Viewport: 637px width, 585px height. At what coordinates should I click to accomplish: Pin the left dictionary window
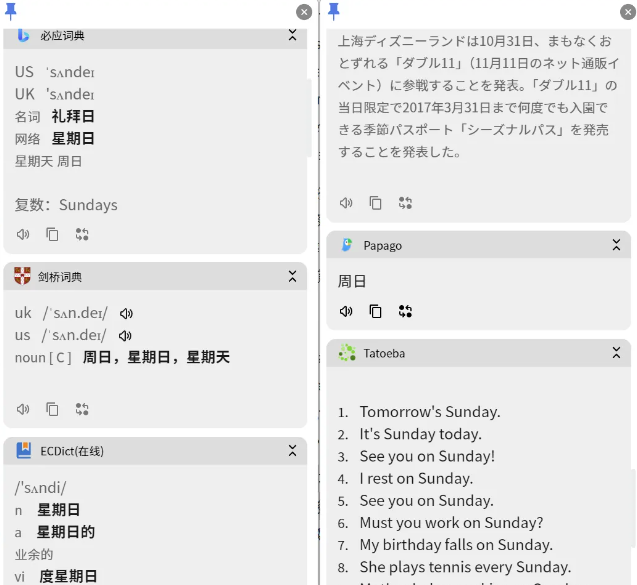pyautogui.click(x=11, y=11)
